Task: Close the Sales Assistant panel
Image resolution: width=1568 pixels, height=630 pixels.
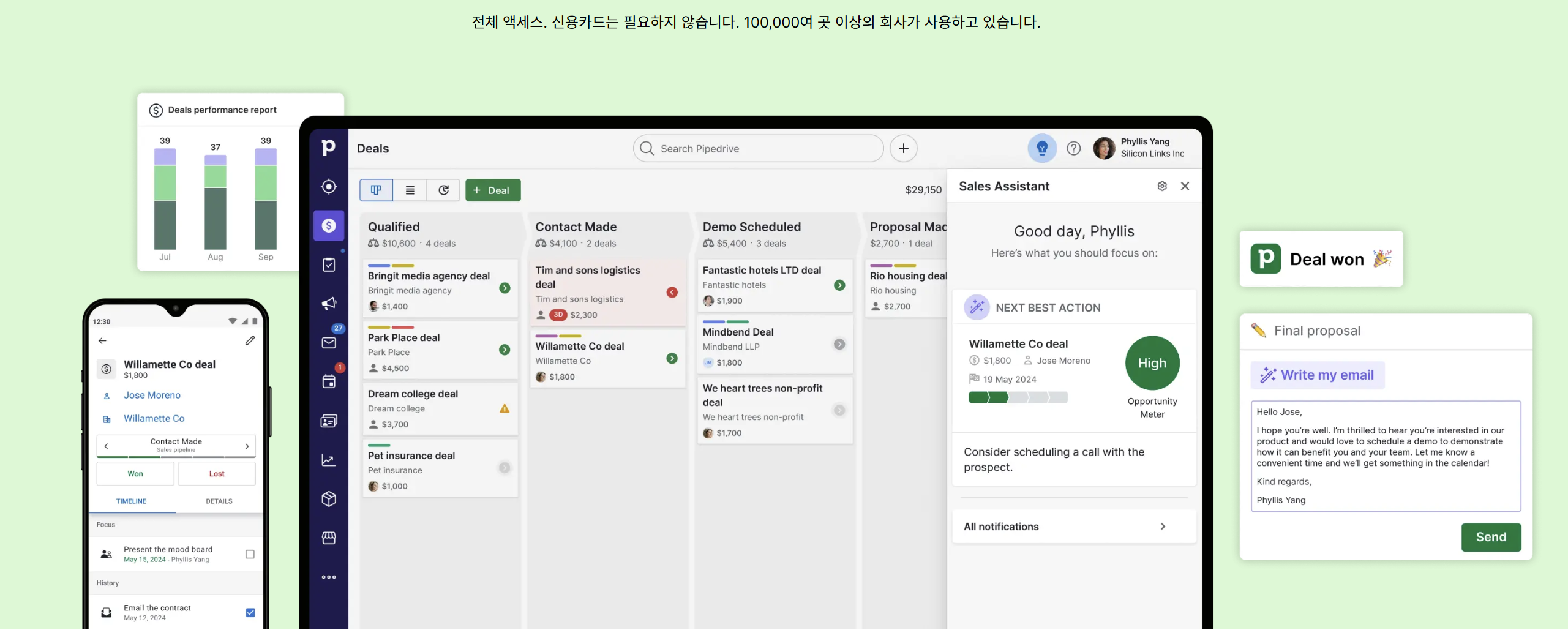Action: click(1185, 186)
